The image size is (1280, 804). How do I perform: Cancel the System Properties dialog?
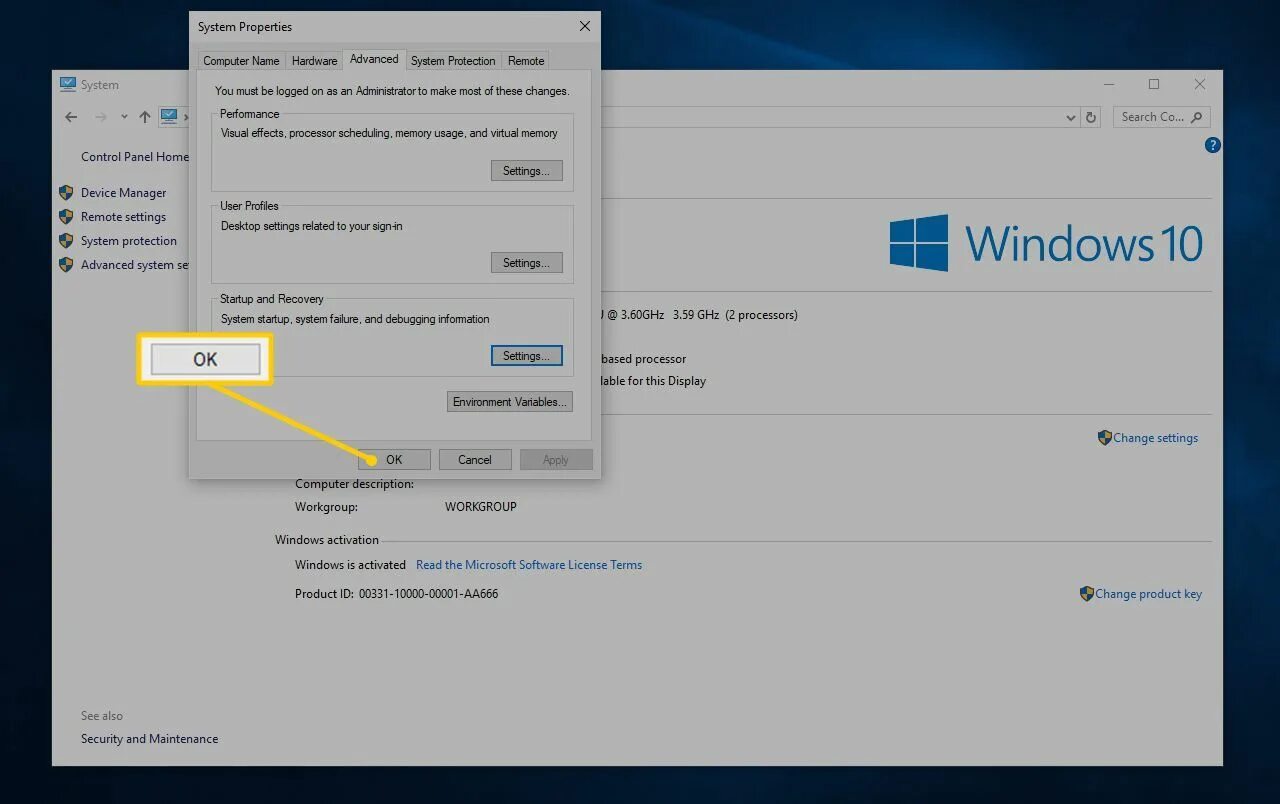475,460
